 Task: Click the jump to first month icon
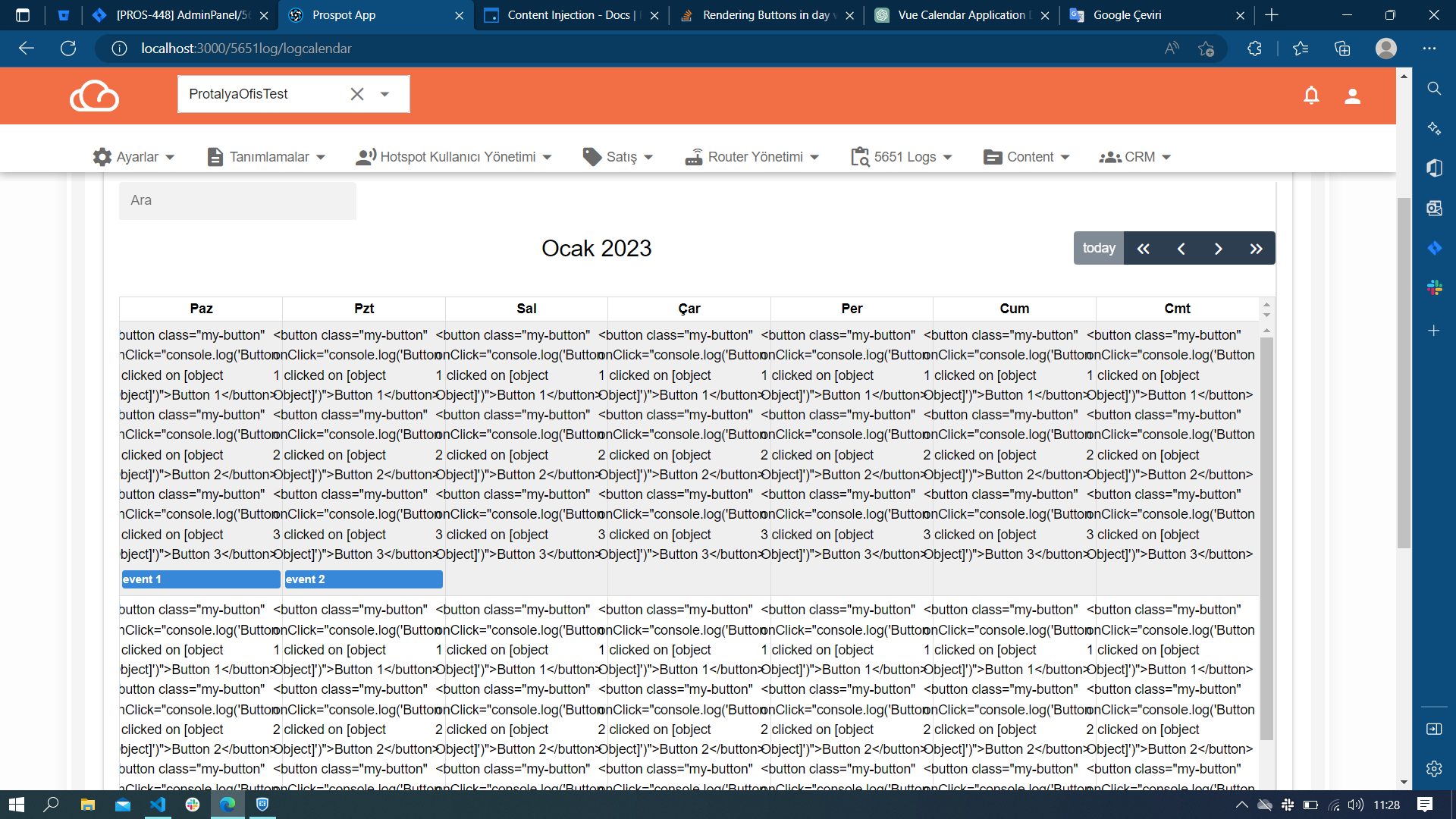1143,248
